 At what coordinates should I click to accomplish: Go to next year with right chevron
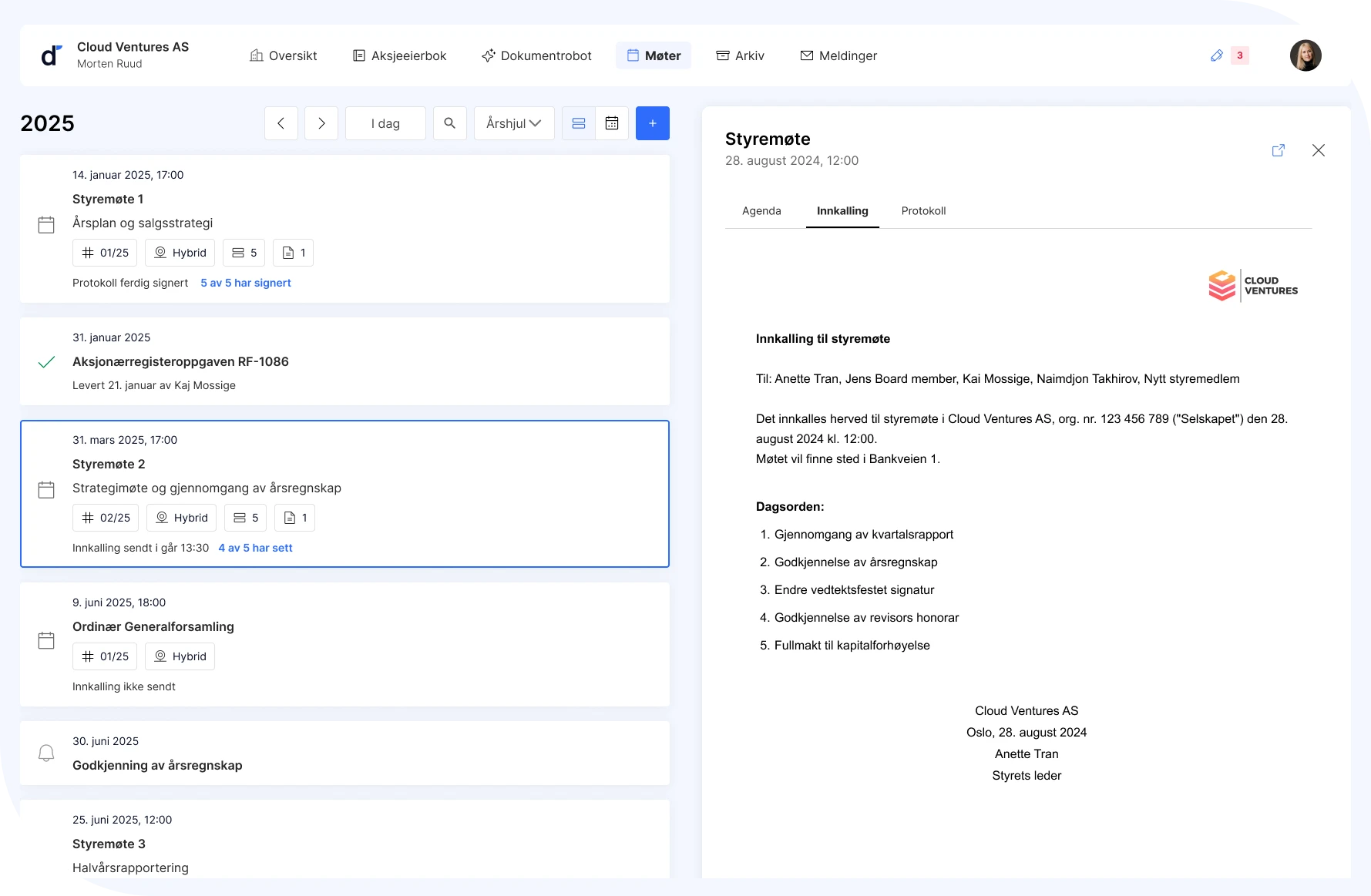point(321,123)
